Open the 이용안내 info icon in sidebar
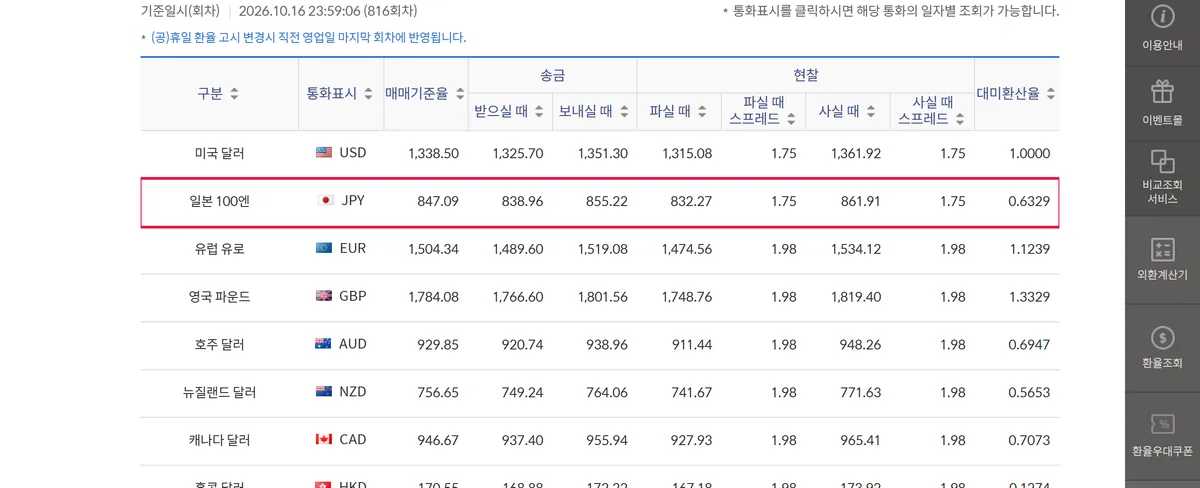The height and width of the screenshot is (488, 1200). (1162, 16)
